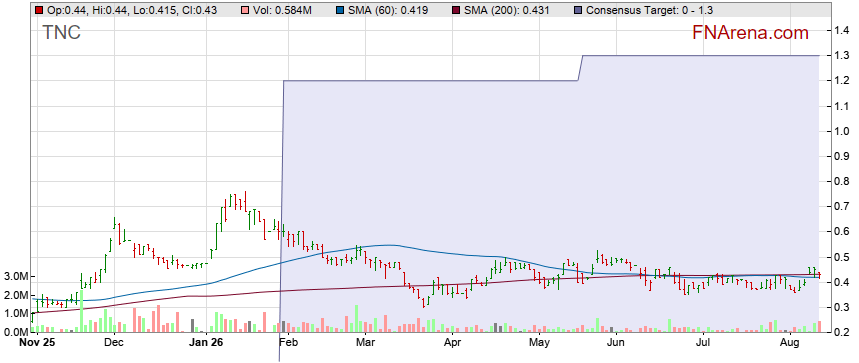This screenshot has height=363, width=859.
Task: Select the Nov 25 label on time axis
Action: 37,343
